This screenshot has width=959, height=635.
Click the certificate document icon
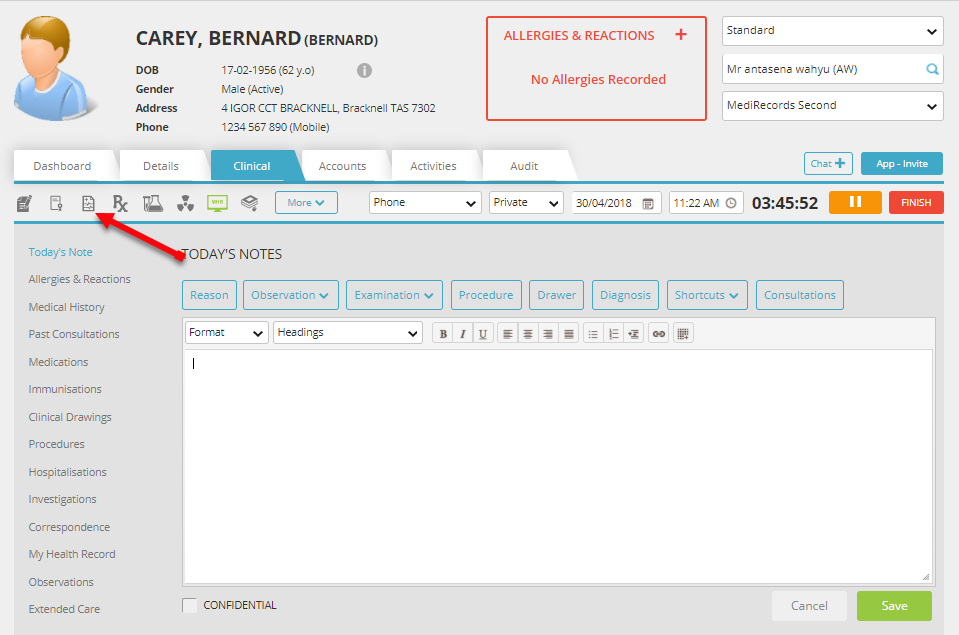(x=56, y=203)
